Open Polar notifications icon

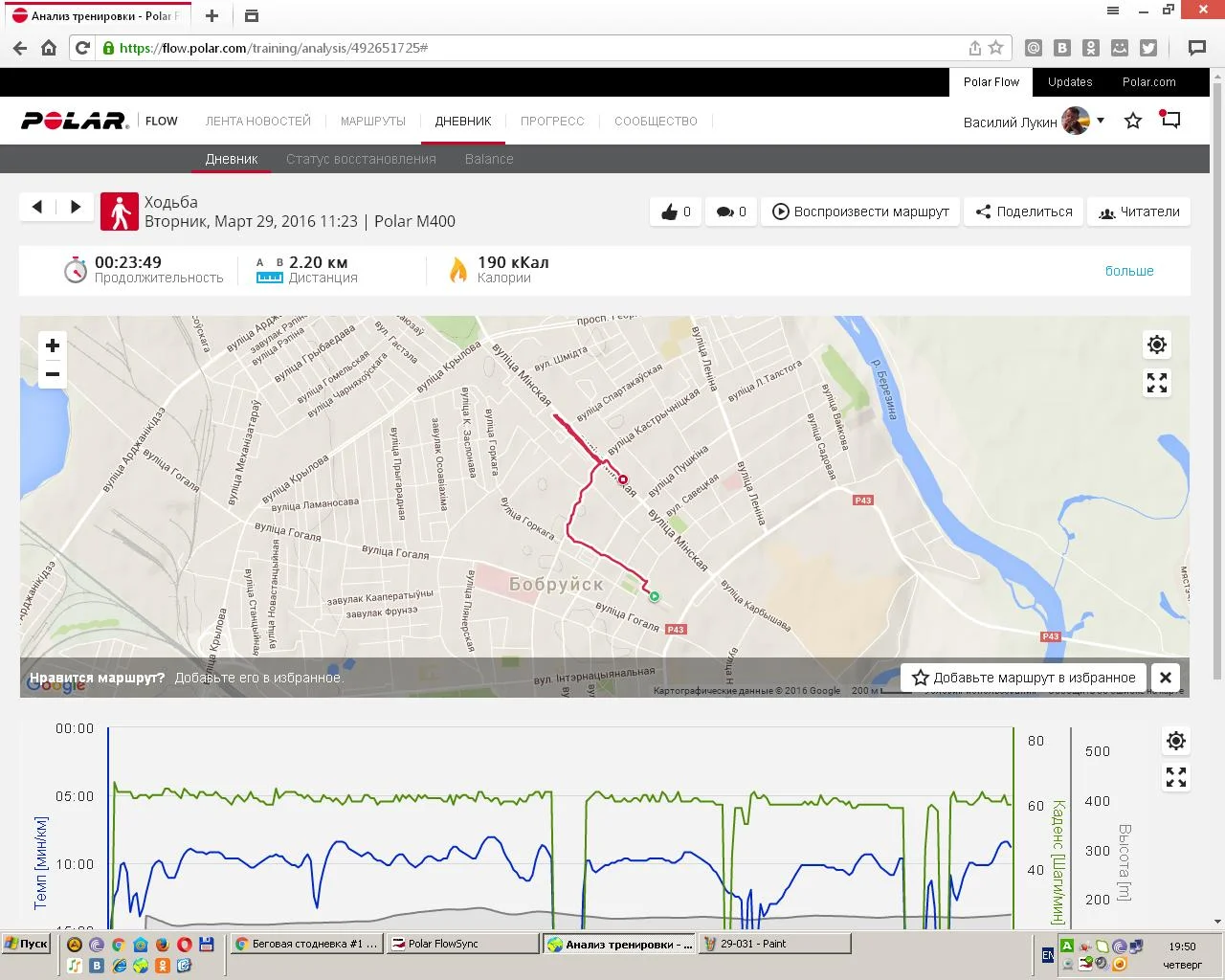tap(1170, 120)
